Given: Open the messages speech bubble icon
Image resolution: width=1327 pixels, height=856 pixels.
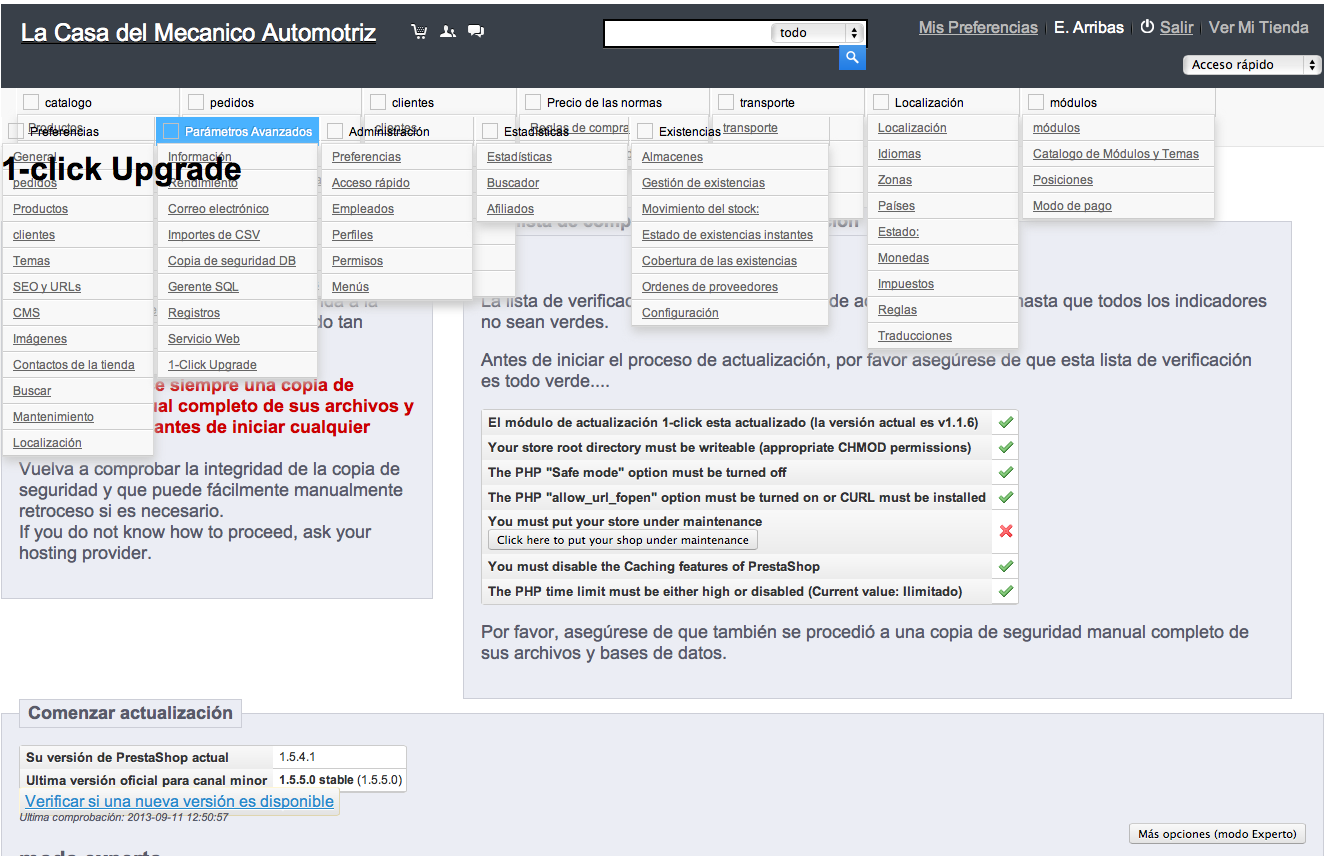Looking at the screenshot, I should (476, 32).
